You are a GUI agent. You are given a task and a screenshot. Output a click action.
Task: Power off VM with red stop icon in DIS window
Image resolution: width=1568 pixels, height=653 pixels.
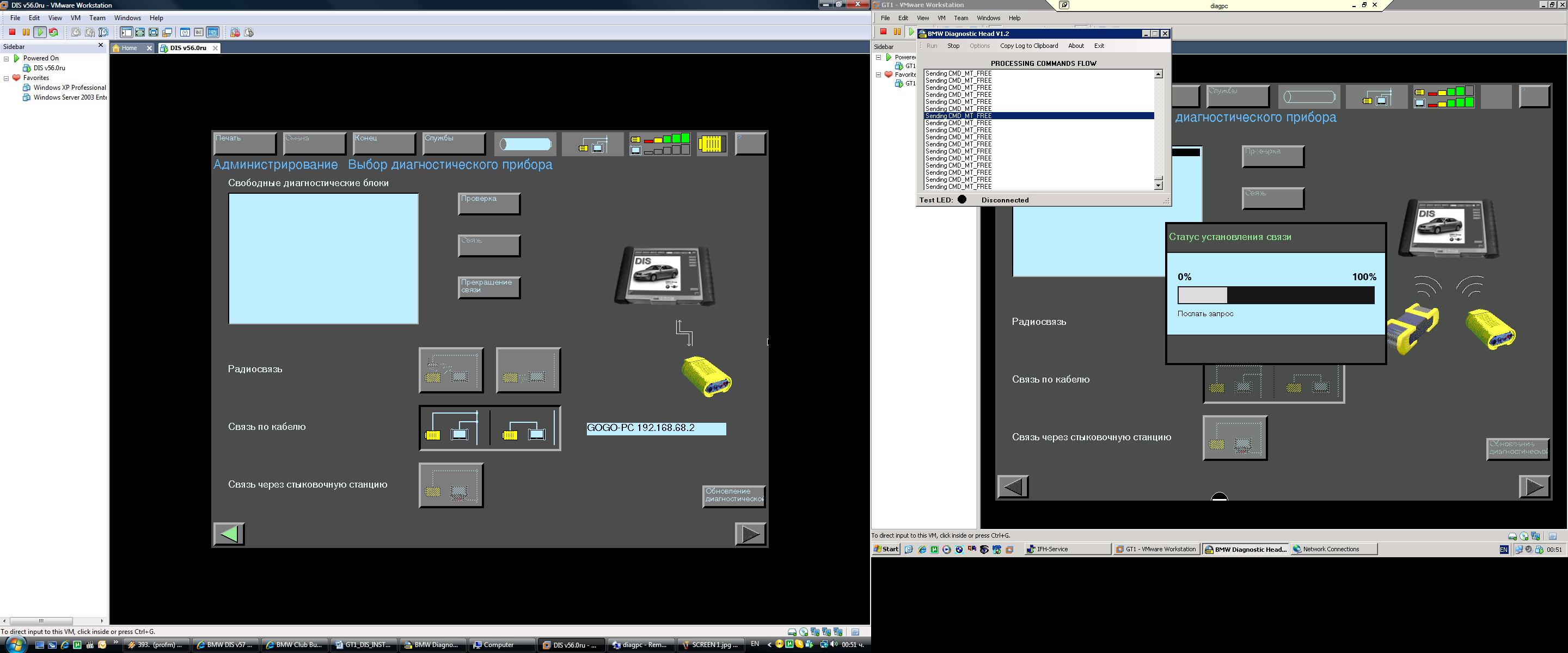tap(12, 32)
